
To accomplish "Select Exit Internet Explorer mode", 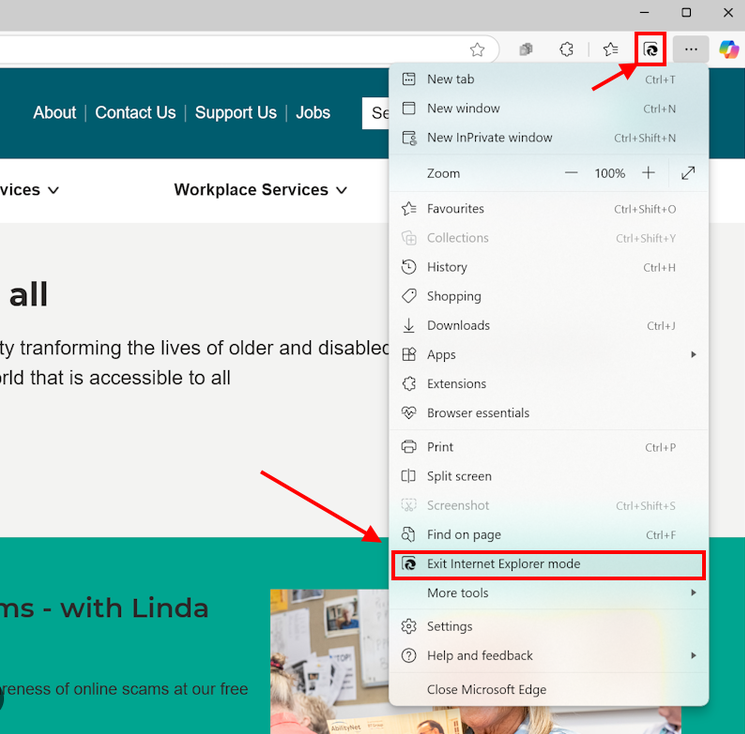I will point(548,564).
